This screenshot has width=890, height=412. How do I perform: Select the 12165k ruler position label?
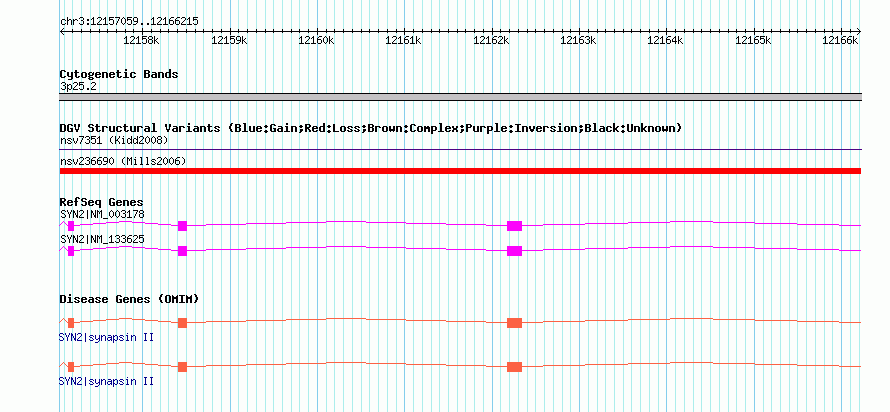pyautogui.click(x=753, y=40)
